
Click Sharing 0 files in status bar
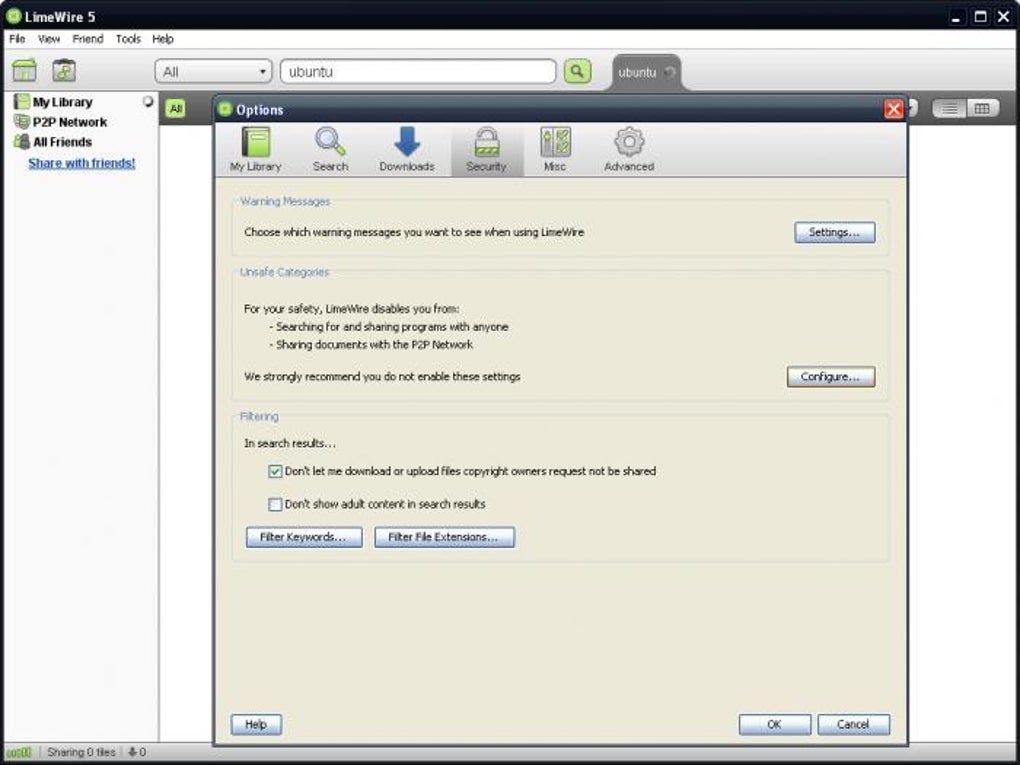click(x=81, y=753)
